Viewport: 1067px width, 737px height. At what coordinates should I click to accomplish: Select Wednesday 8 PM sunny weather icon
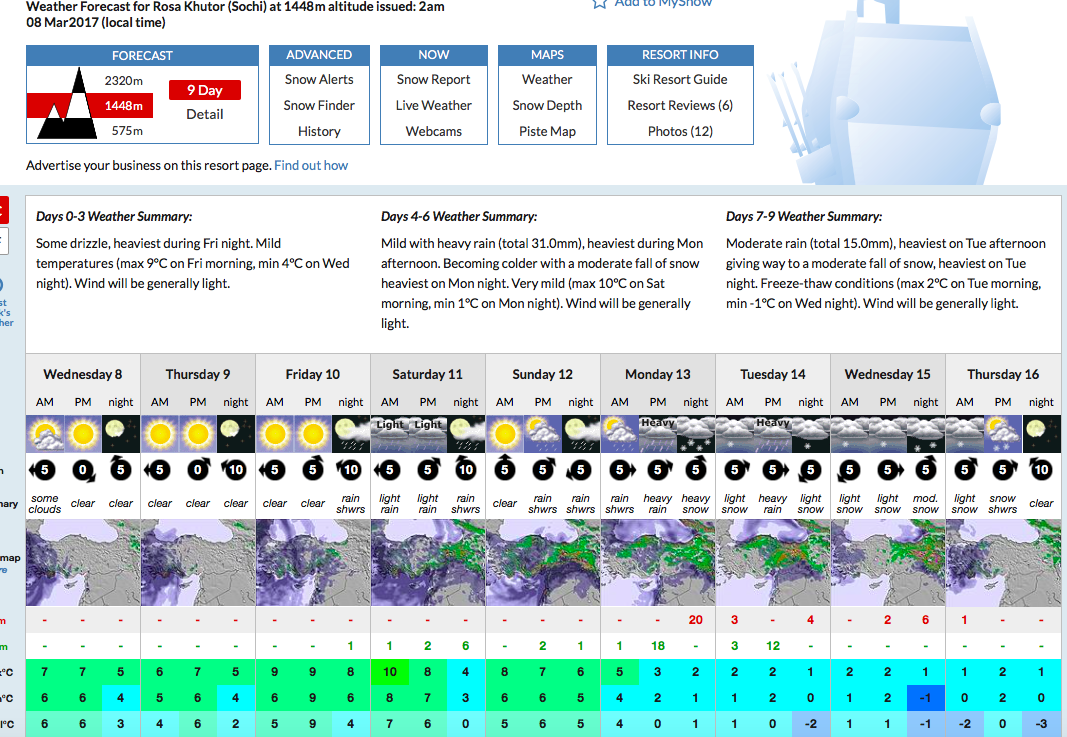(x=83, y=433)
